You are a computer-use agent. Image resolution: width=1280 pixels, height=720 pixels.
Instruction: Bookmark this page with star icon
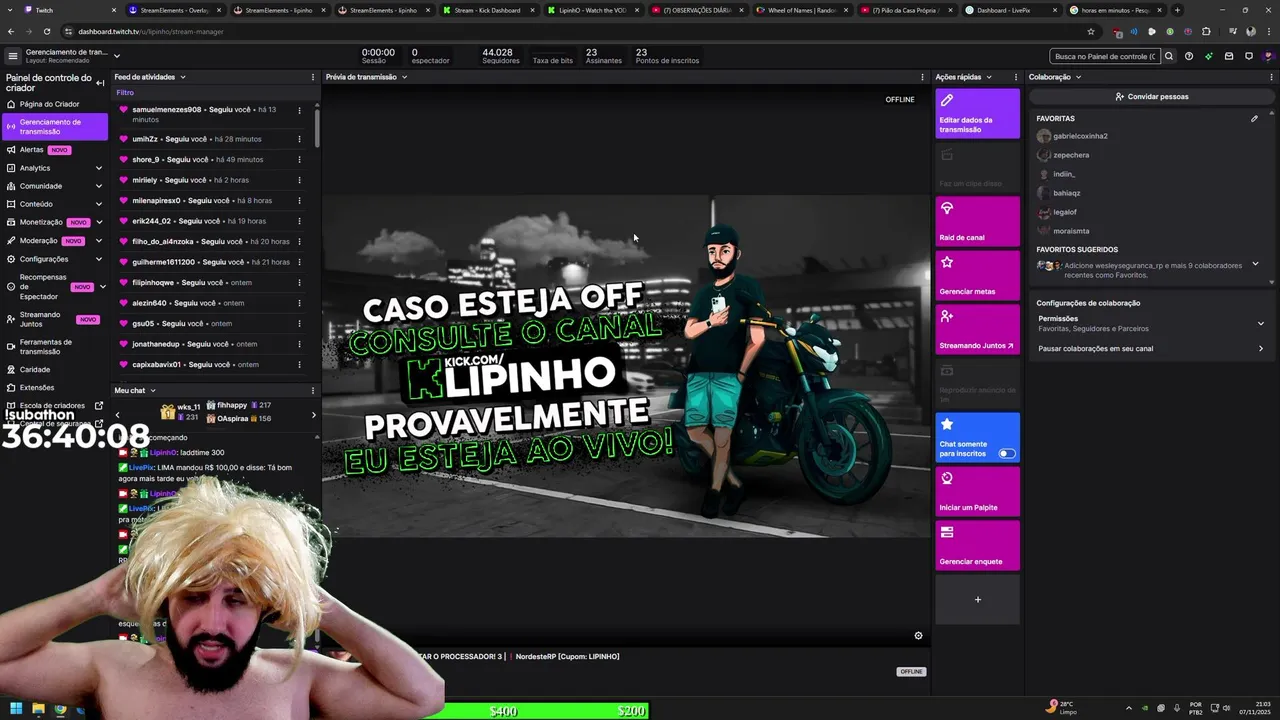point(1091,31)
